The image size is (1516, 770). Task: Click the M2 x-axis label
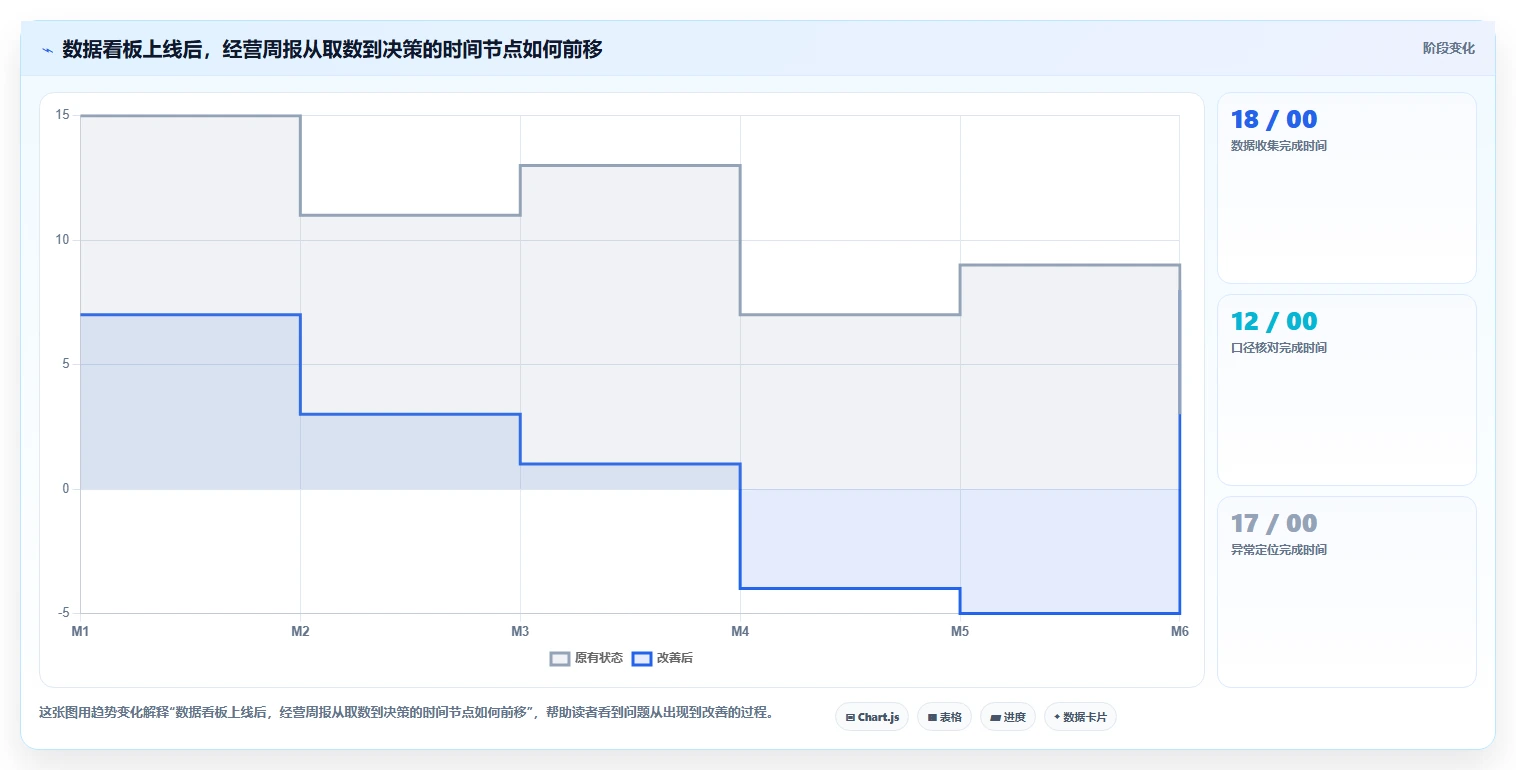pyautogui.click(x=300, y=631)
